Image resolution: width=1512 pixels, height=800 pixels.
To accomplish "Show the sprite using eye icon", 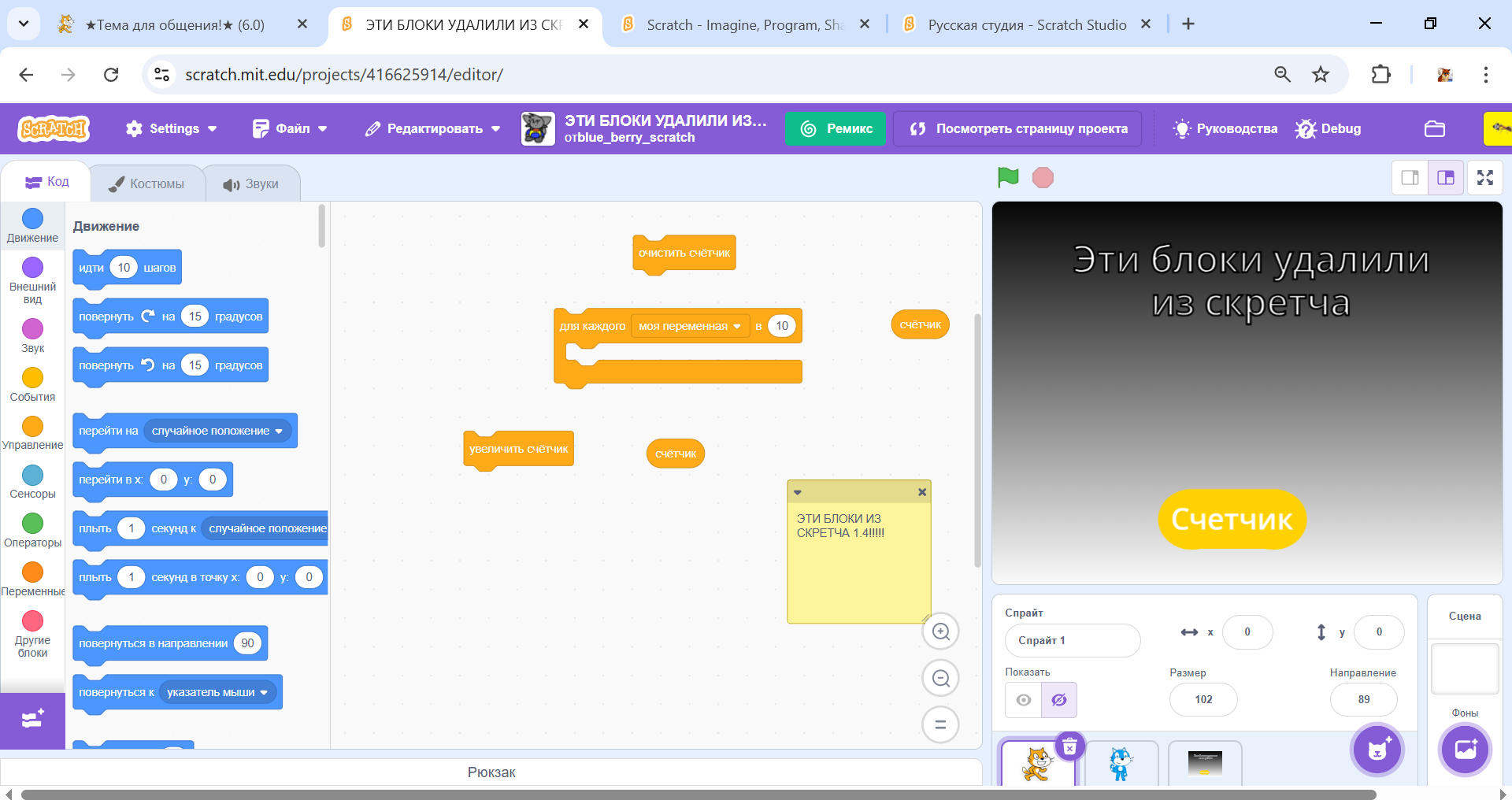I will (1023, 700).
